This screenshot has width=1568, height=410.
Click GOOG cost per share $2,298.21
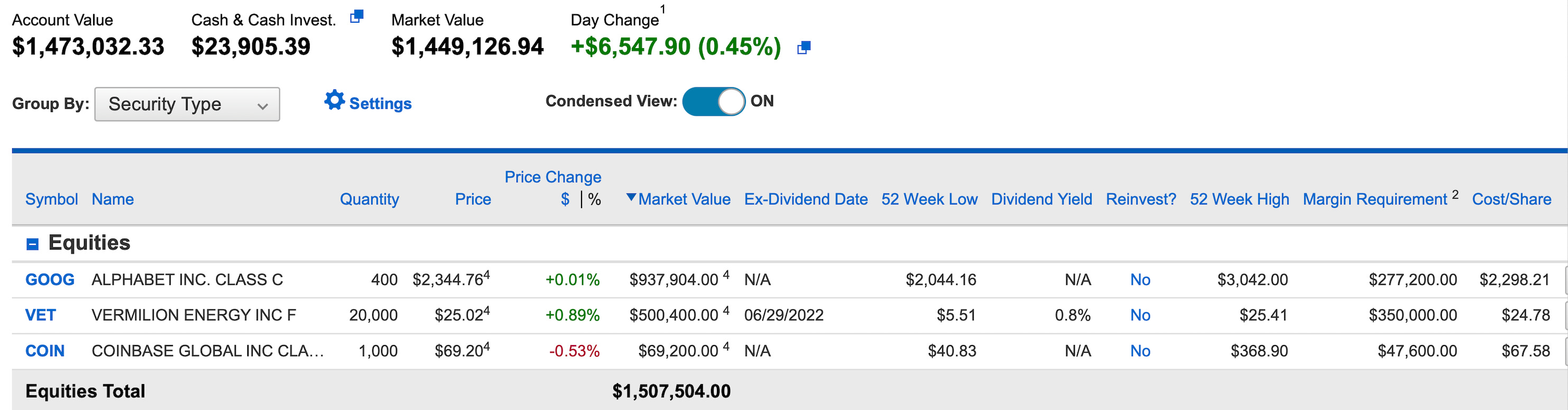coord(1515,280)
